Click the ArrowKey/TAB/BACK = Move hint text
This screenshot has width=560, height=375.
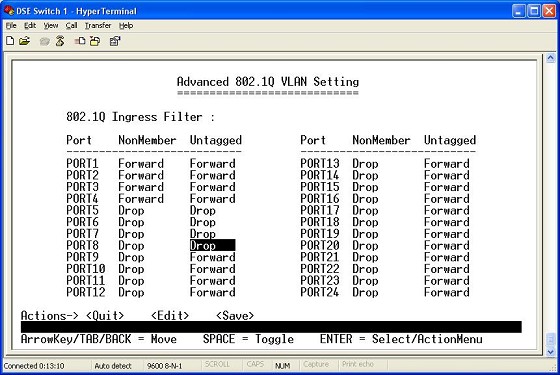point(99,339)
